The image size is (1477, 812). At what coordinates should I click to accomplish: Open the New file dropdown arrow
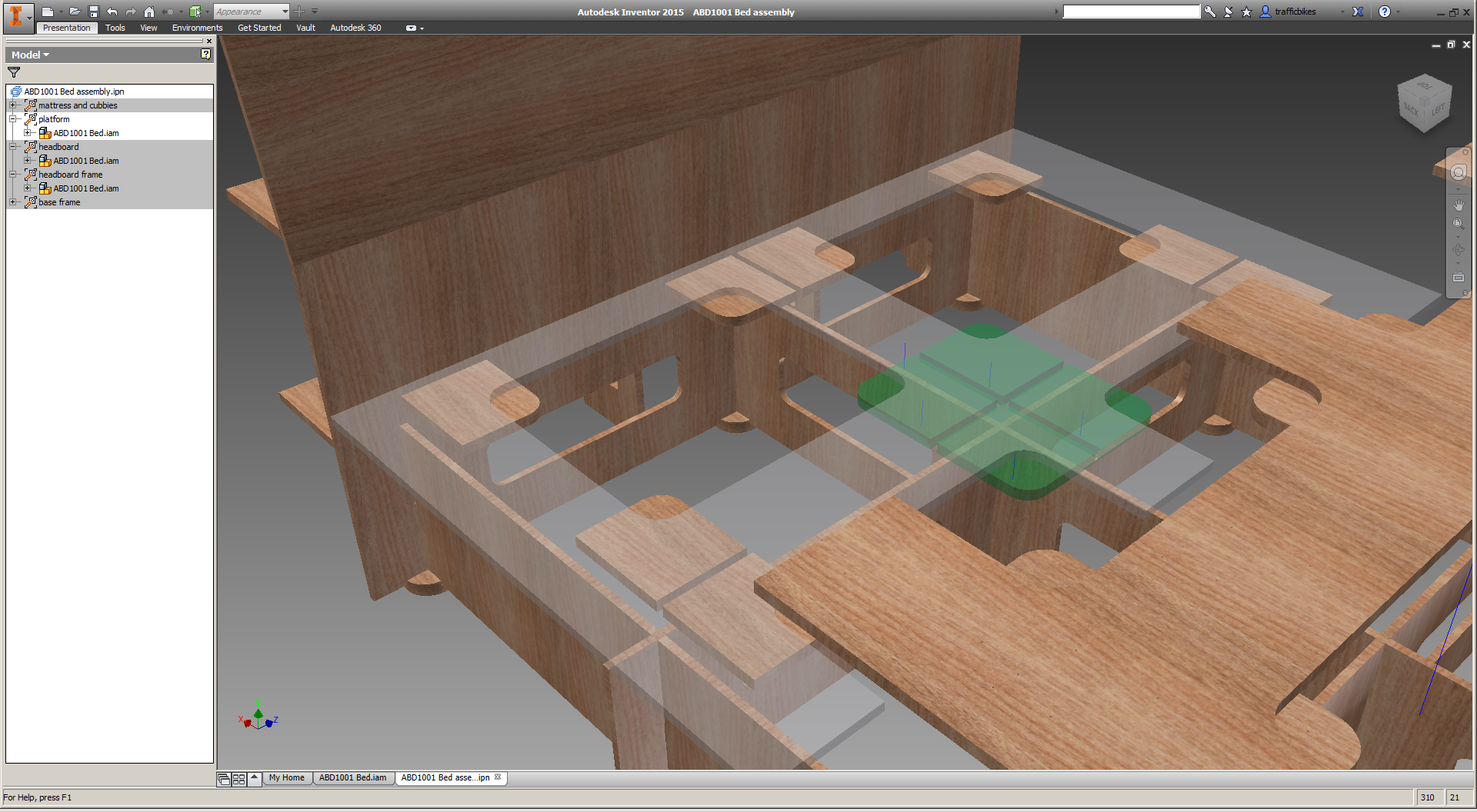[60, 12]
